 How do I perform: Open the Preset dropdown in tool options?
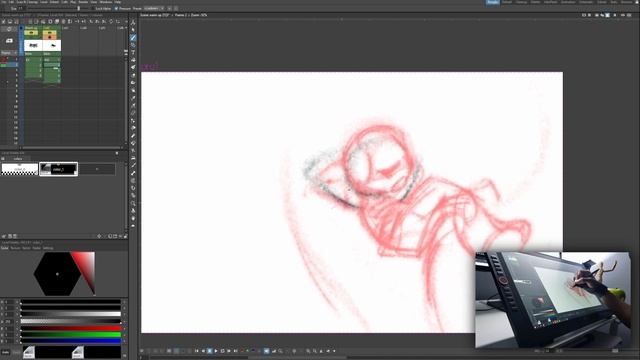click(154, 8)
